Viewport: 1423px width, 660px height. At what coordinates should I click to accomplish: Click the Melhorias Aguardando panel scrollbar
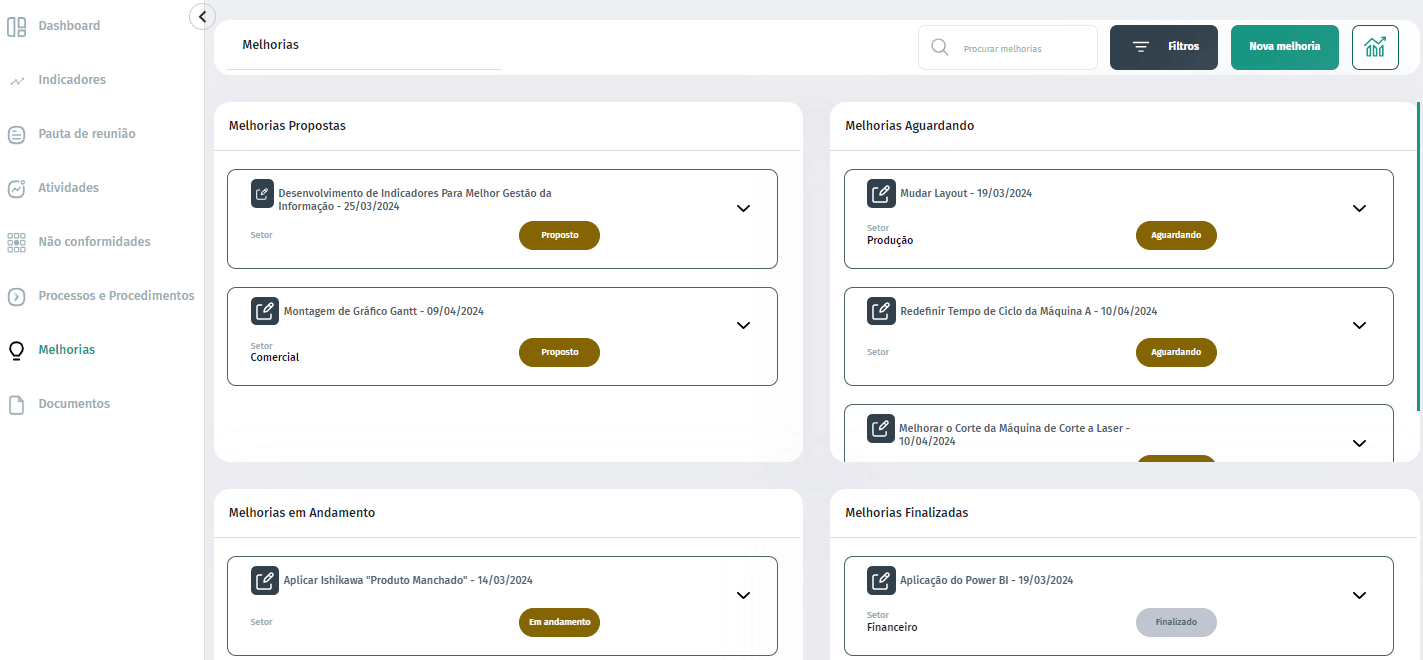pyautogui.click(x=1418, y=256)
